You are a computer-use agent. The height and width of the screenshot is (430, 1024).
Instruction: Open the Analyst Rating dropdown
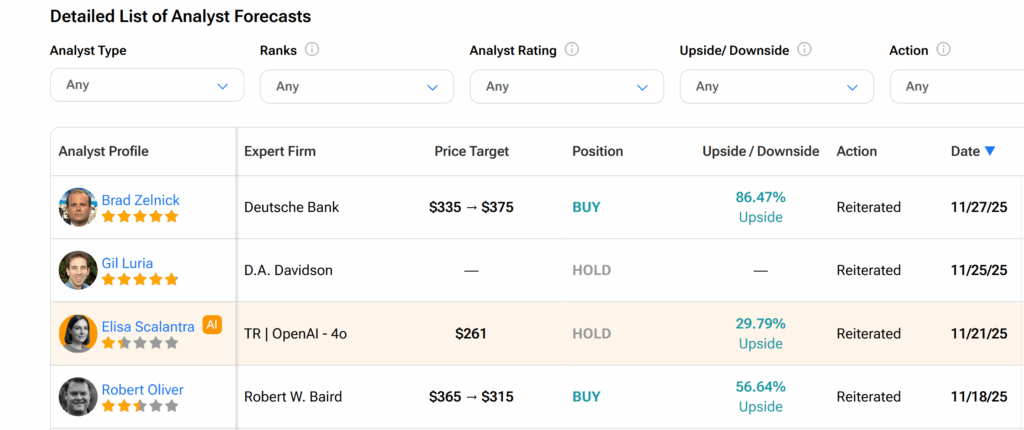click(567, 86)
